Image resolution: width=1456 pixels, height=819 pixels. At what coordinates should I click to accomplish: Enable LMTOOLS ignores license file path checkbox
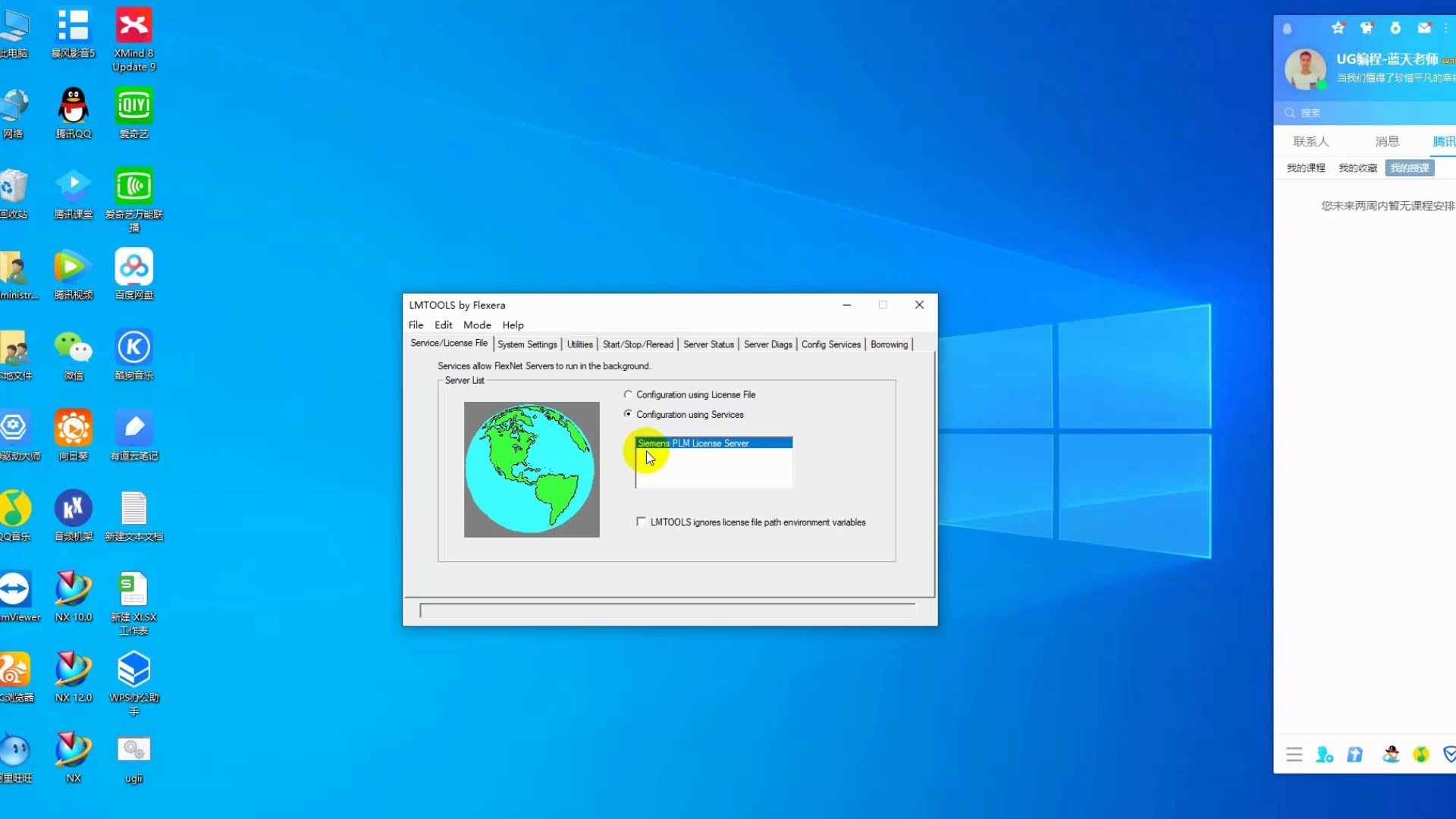pyautogui.click(x=642, y=522)
